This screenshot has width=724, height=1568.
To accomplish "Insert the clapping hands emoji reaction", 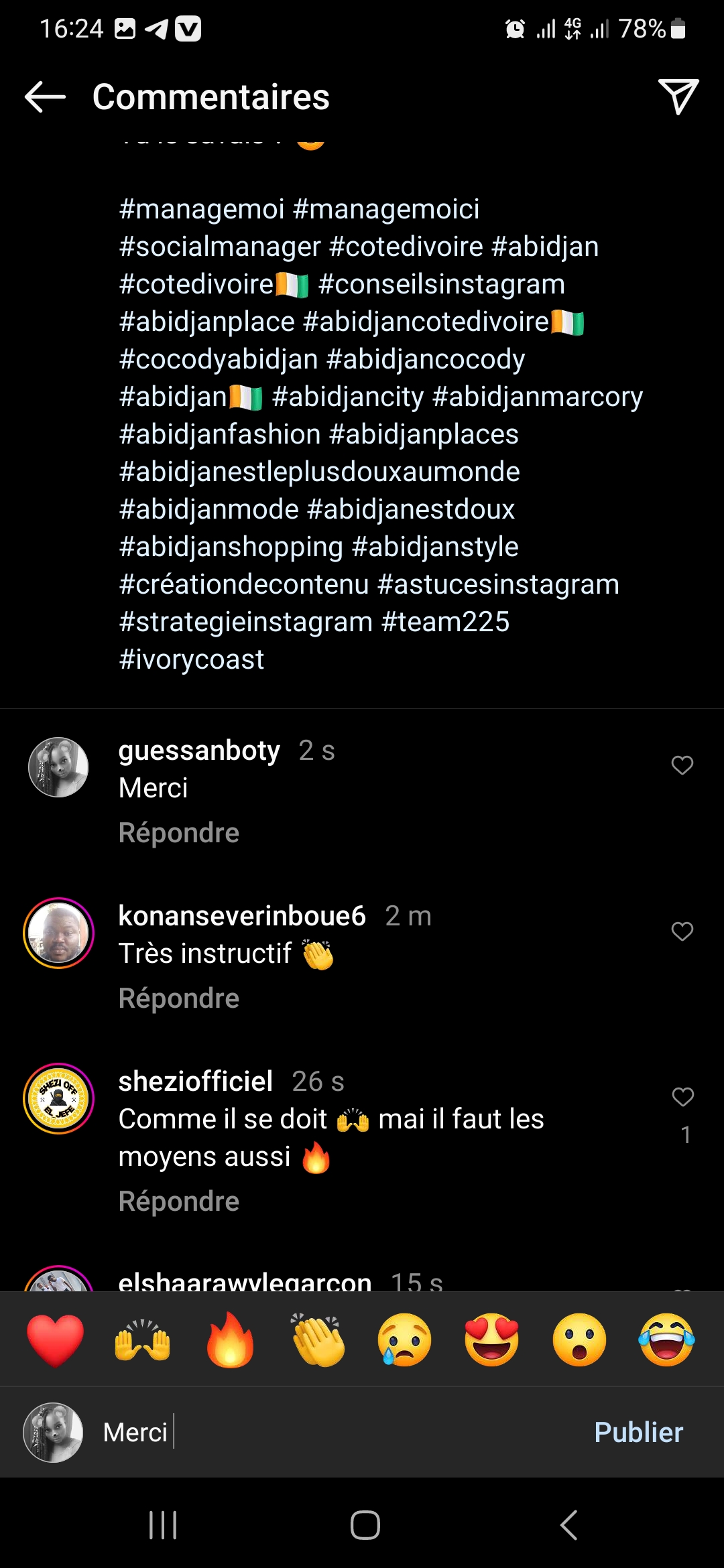I will 318,1340.
